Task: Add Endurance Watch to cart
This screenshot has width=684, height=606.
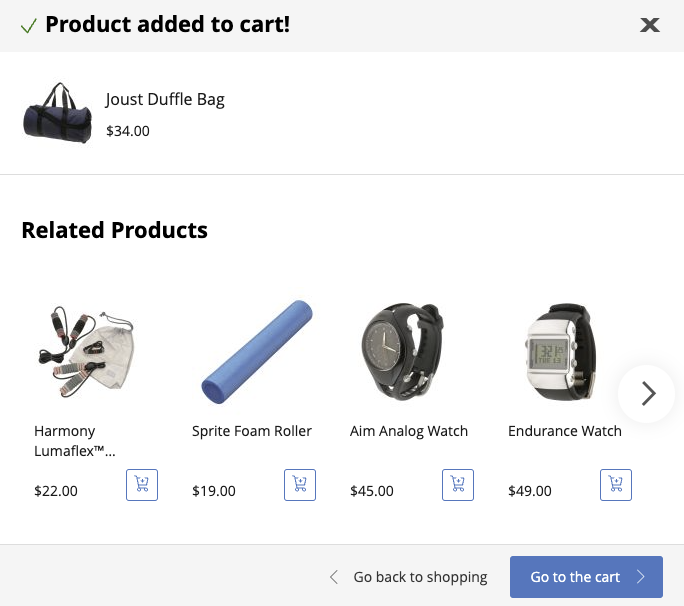Action: (x=616, y=485)
